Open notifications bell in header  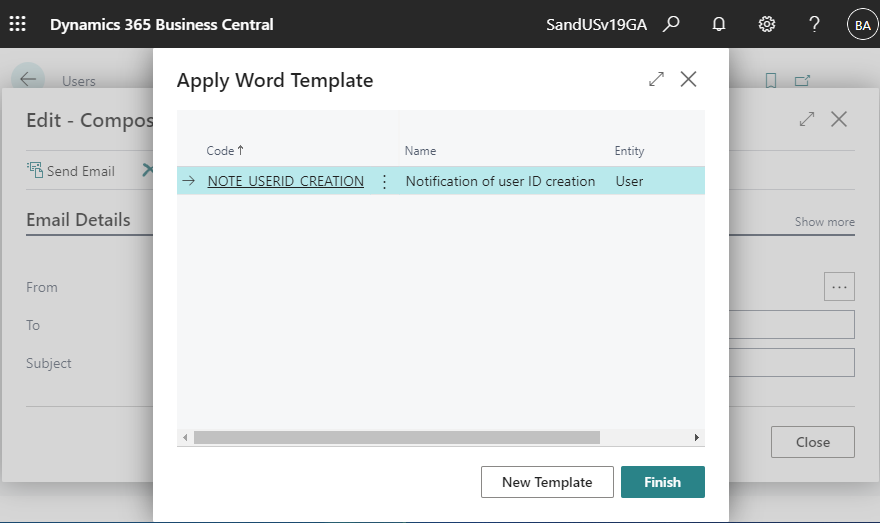pyautogui.click(x=718, y=24)
